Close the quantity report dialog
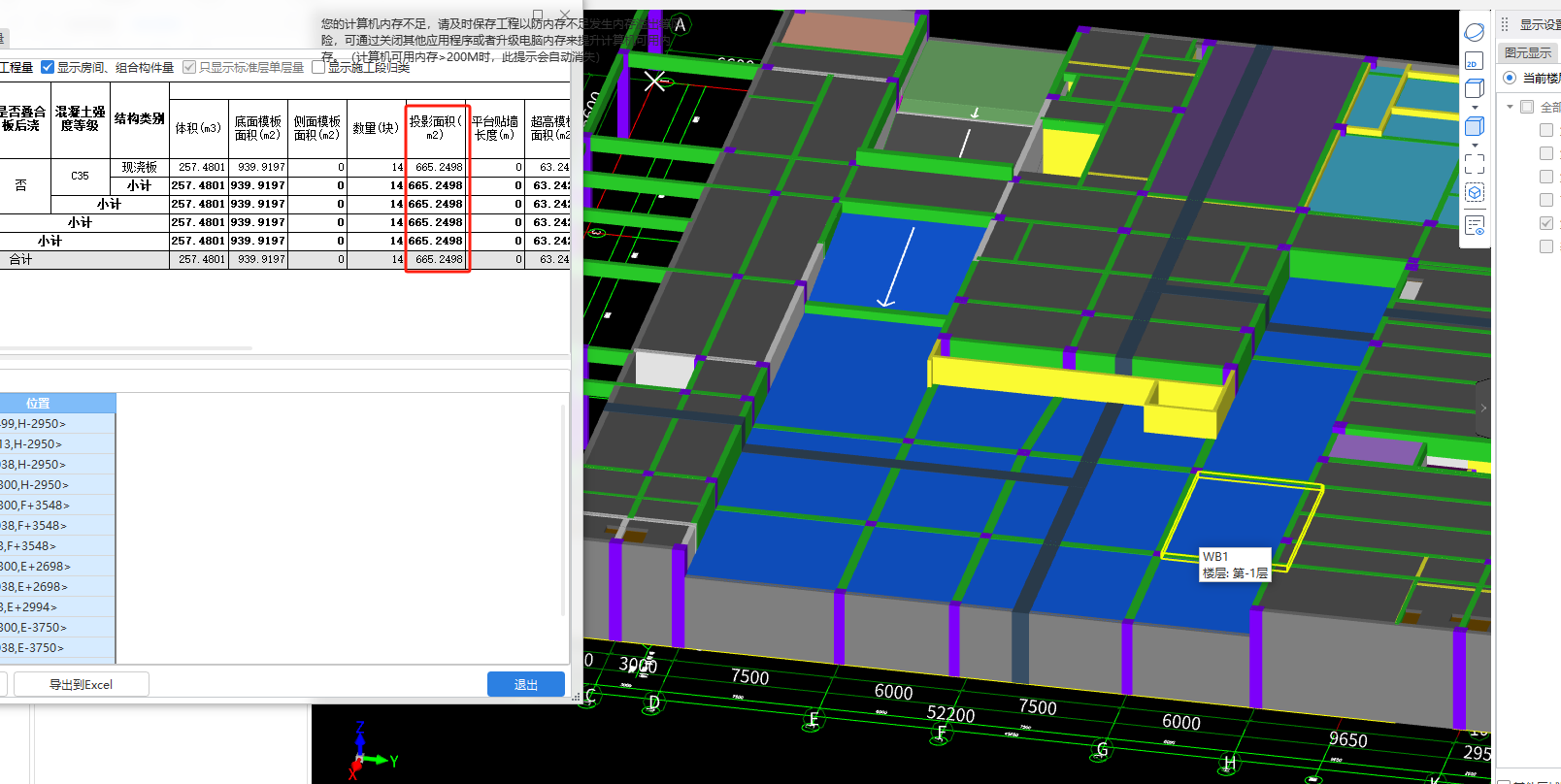The width and height of the screenshot is (1561, 784). (x=565, y=15)
